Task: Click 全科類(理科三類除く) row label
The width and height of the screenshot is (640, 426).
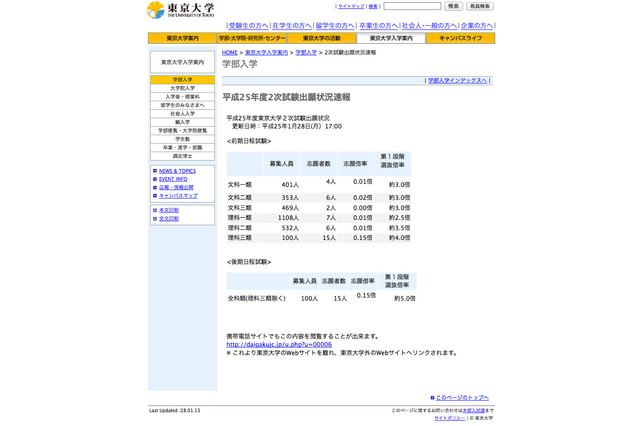Action: (256, 298)
